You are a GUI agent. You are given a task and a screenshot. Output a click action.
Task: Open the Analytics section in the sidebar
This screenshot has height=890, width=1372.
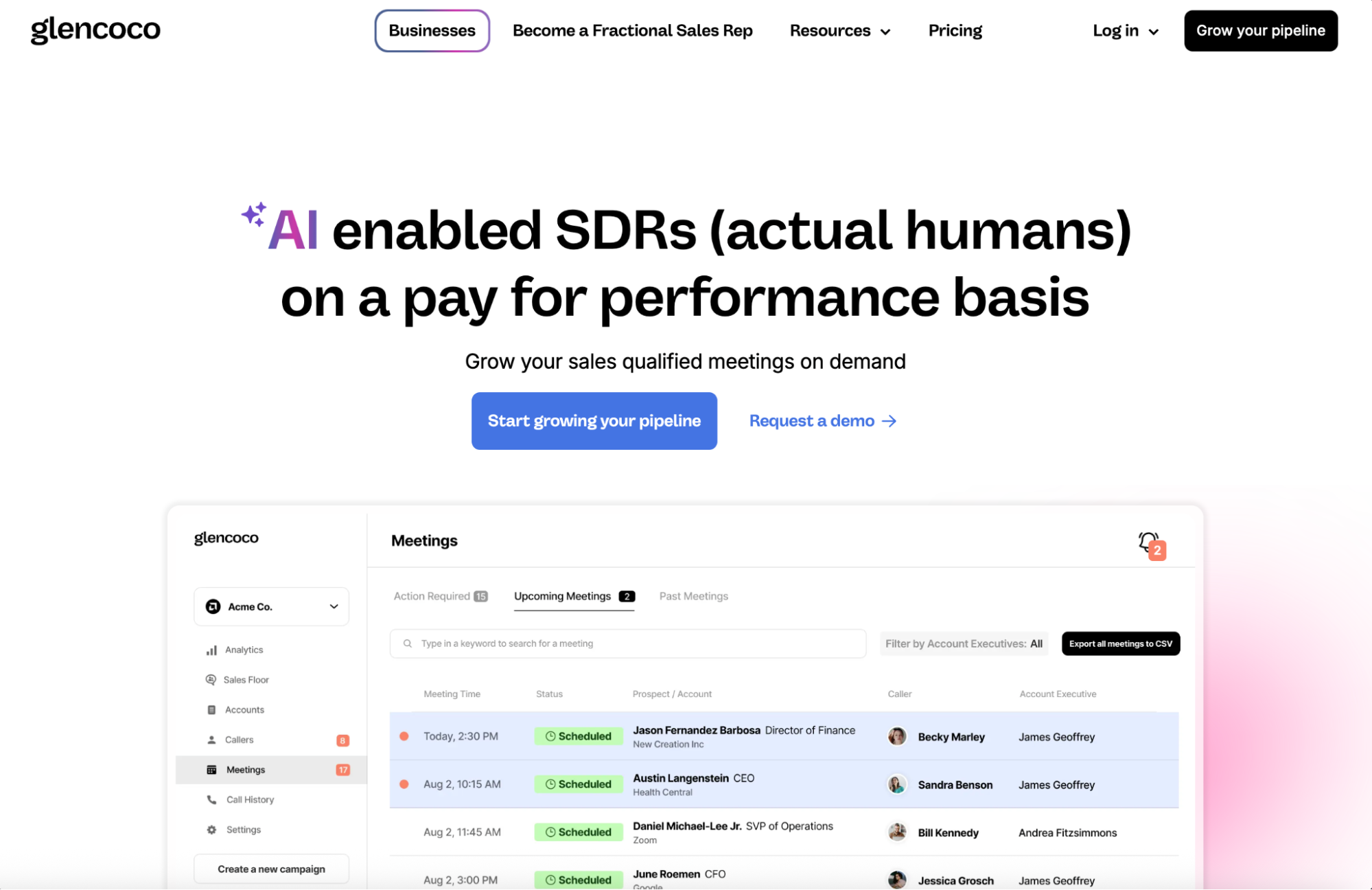coord(244,649)
